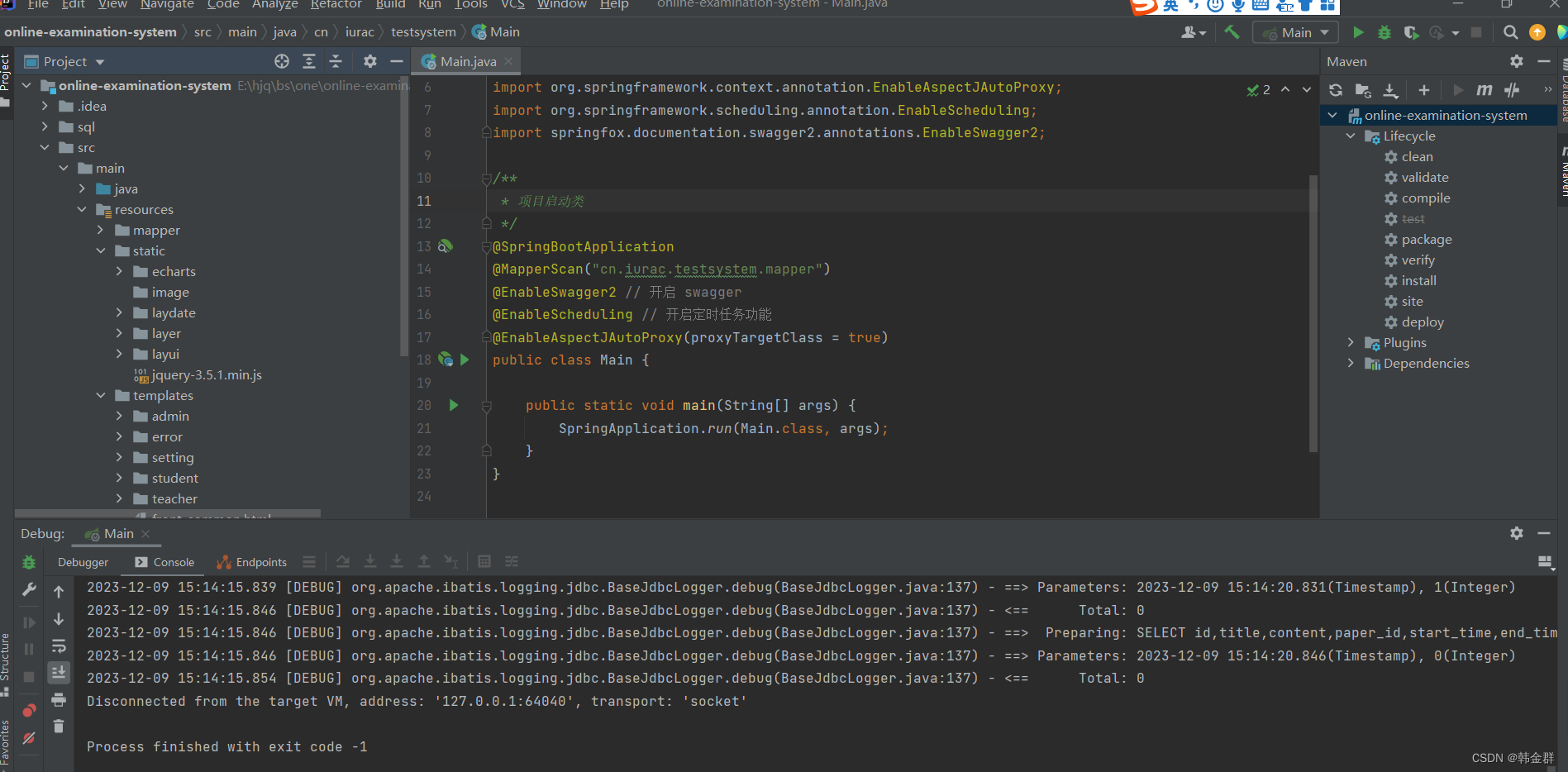Select Main.java editor tab
The height and width of the screenshot is (772, 1568).
[x=467, y=61]
